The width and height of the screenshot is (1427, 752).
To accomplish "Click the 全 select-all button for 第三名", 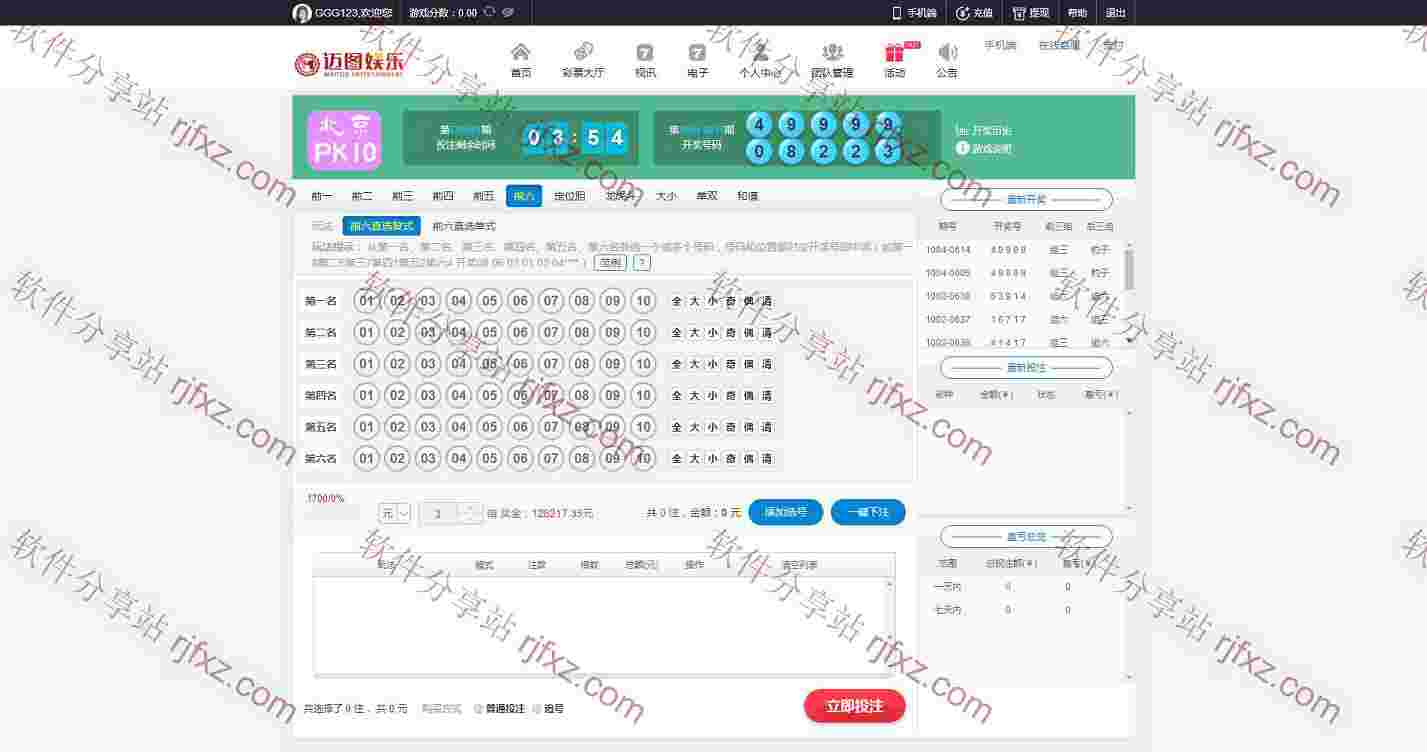I will (x=677, y=364).
